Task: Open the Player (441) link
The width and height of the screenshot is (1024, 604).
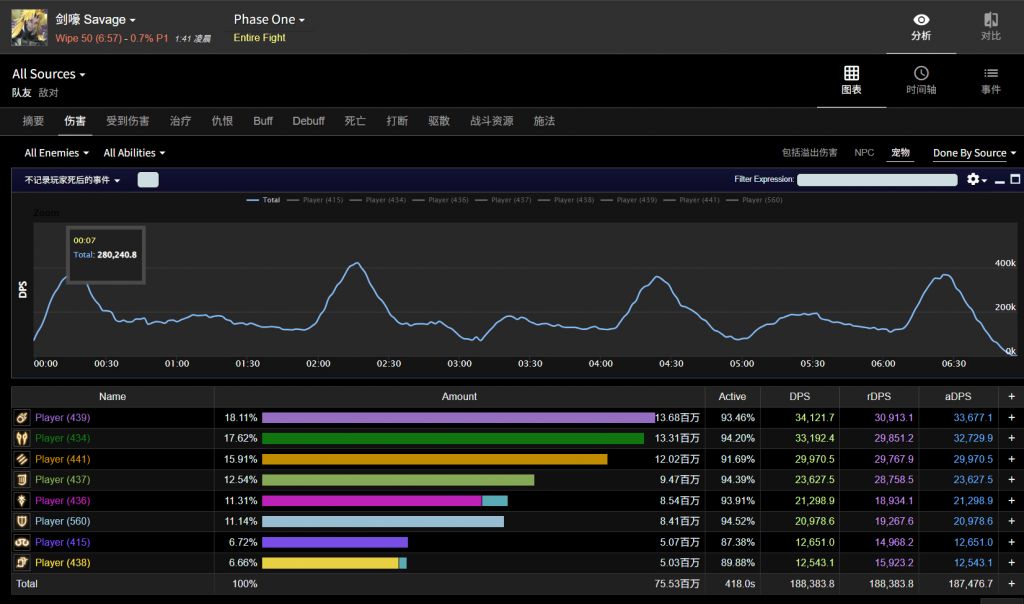Action: click(x=62, y=459)
